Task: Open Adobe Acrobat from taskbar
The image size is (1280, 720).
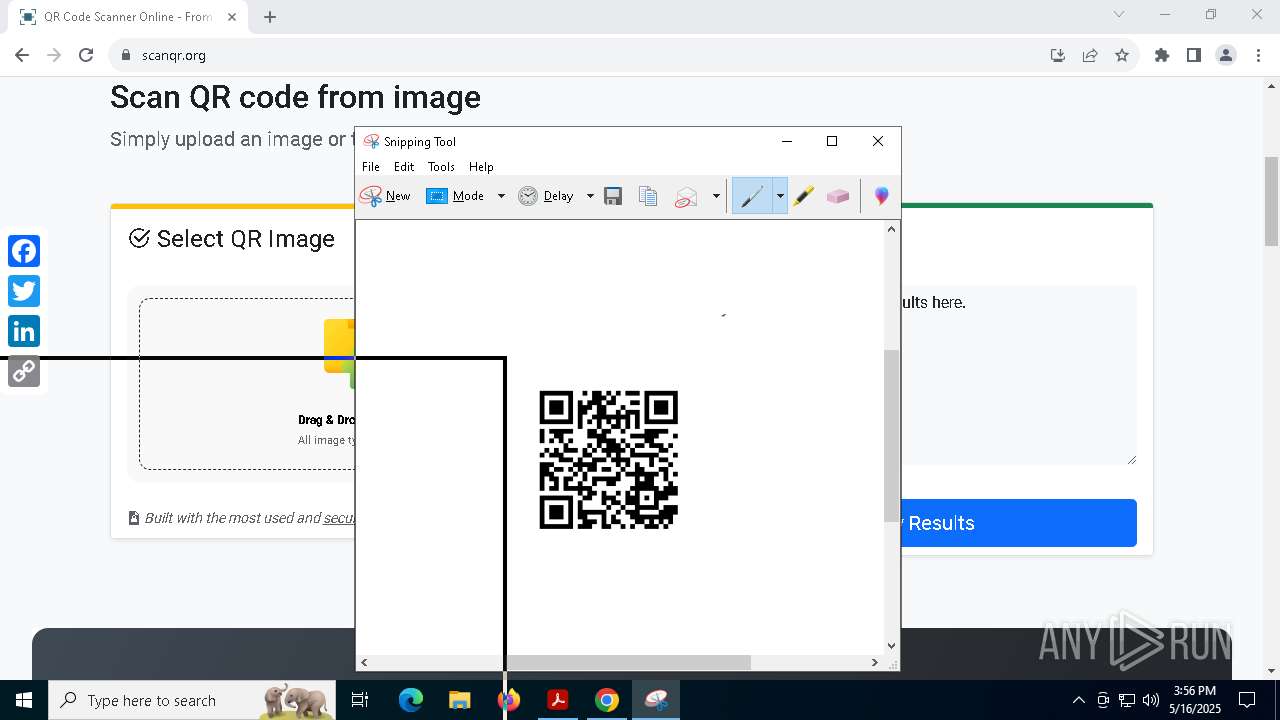Action: [x=557, y=700]
